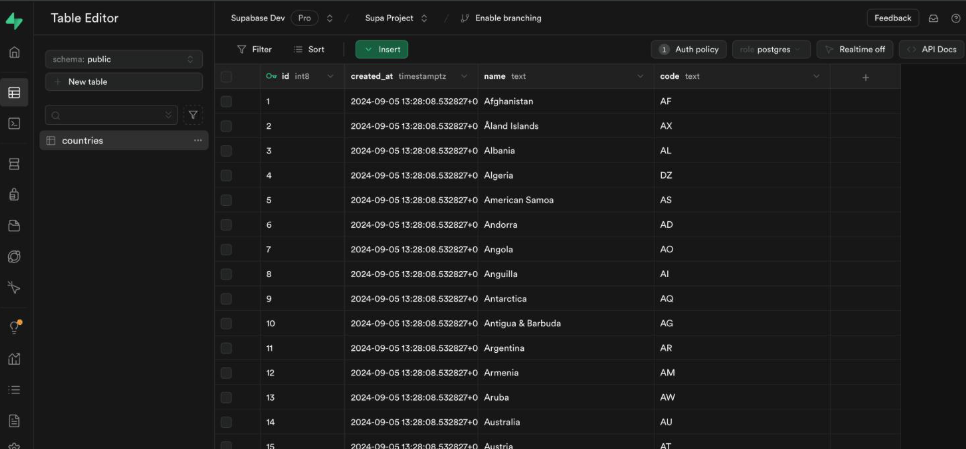Open the code column header menu
This screenshot has height=449, width=966.
(816, 76)
